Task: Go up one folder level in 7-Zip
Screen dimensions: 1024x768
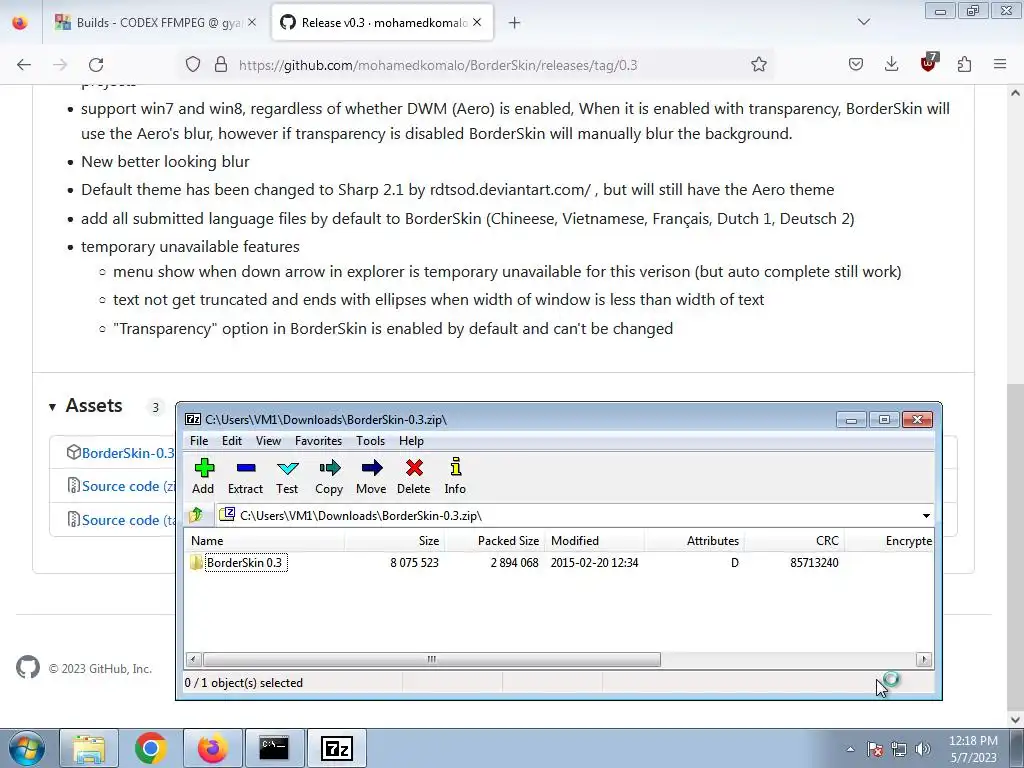Action: click(x=196, y=515)
